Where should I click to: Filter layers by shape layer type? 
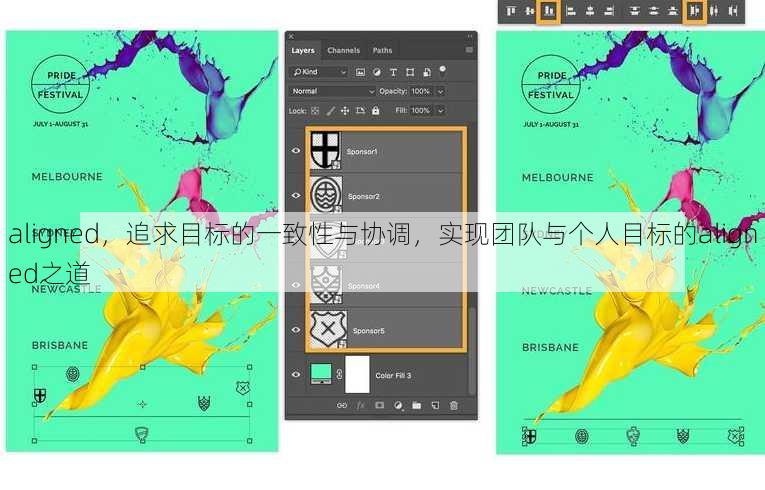(x=410, y=72)
